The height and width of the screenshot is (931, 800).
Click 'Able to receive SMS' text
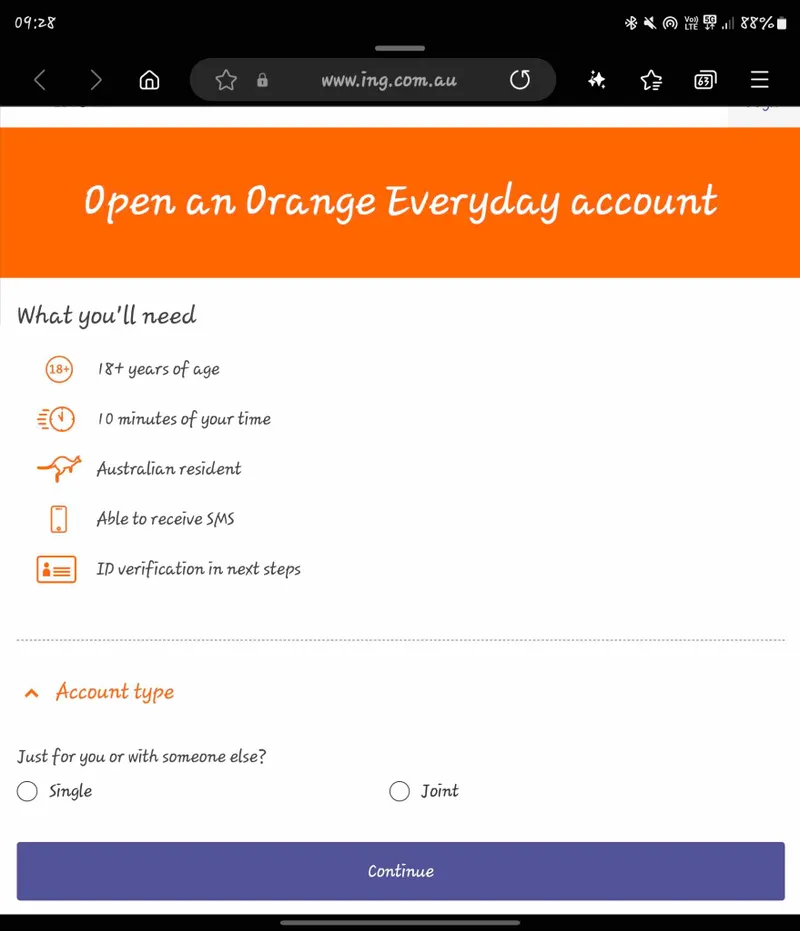166,519
